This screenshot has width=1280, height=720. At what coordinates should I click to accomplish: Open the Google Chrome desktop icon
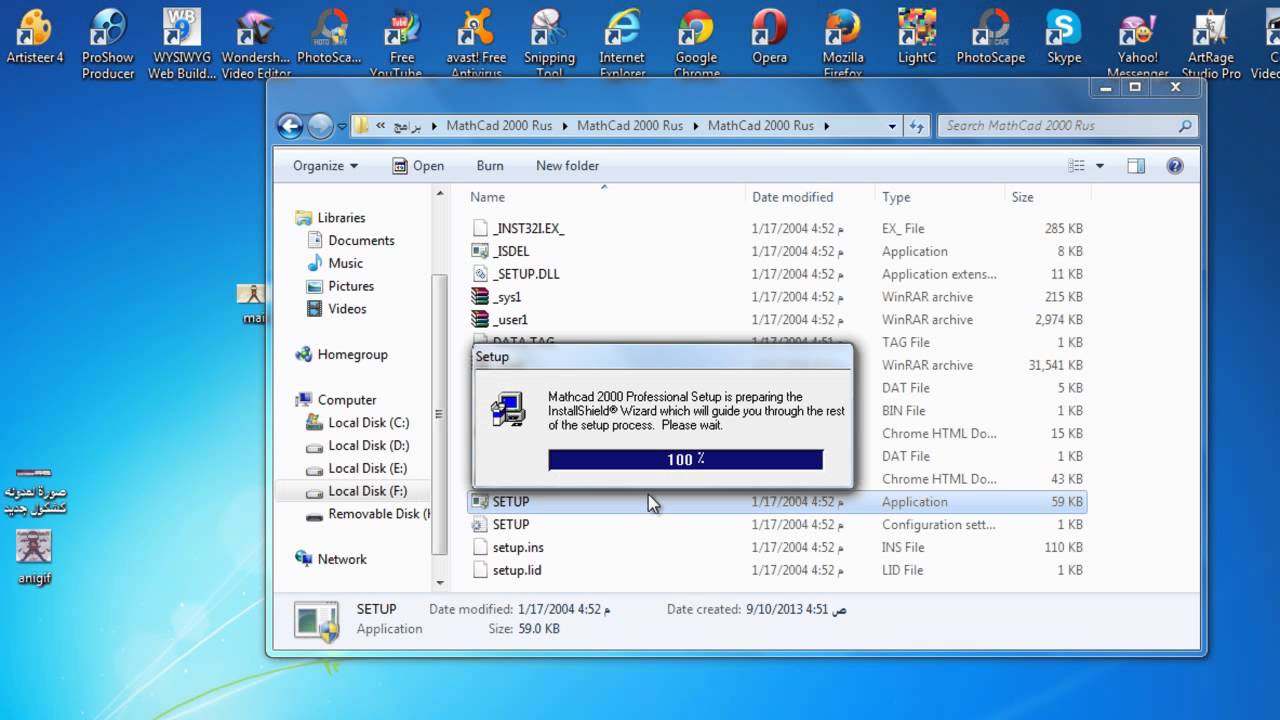(x=696, y=42)
